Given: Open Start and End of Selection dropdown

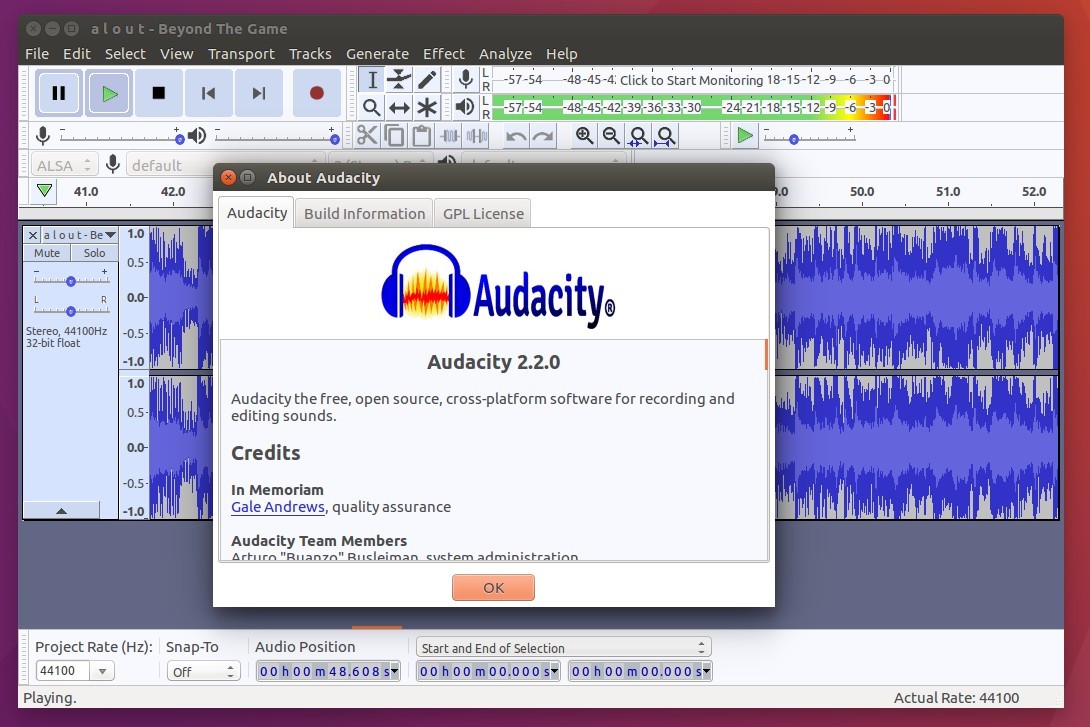Looking at the screenshot, I should click(564, 648).
